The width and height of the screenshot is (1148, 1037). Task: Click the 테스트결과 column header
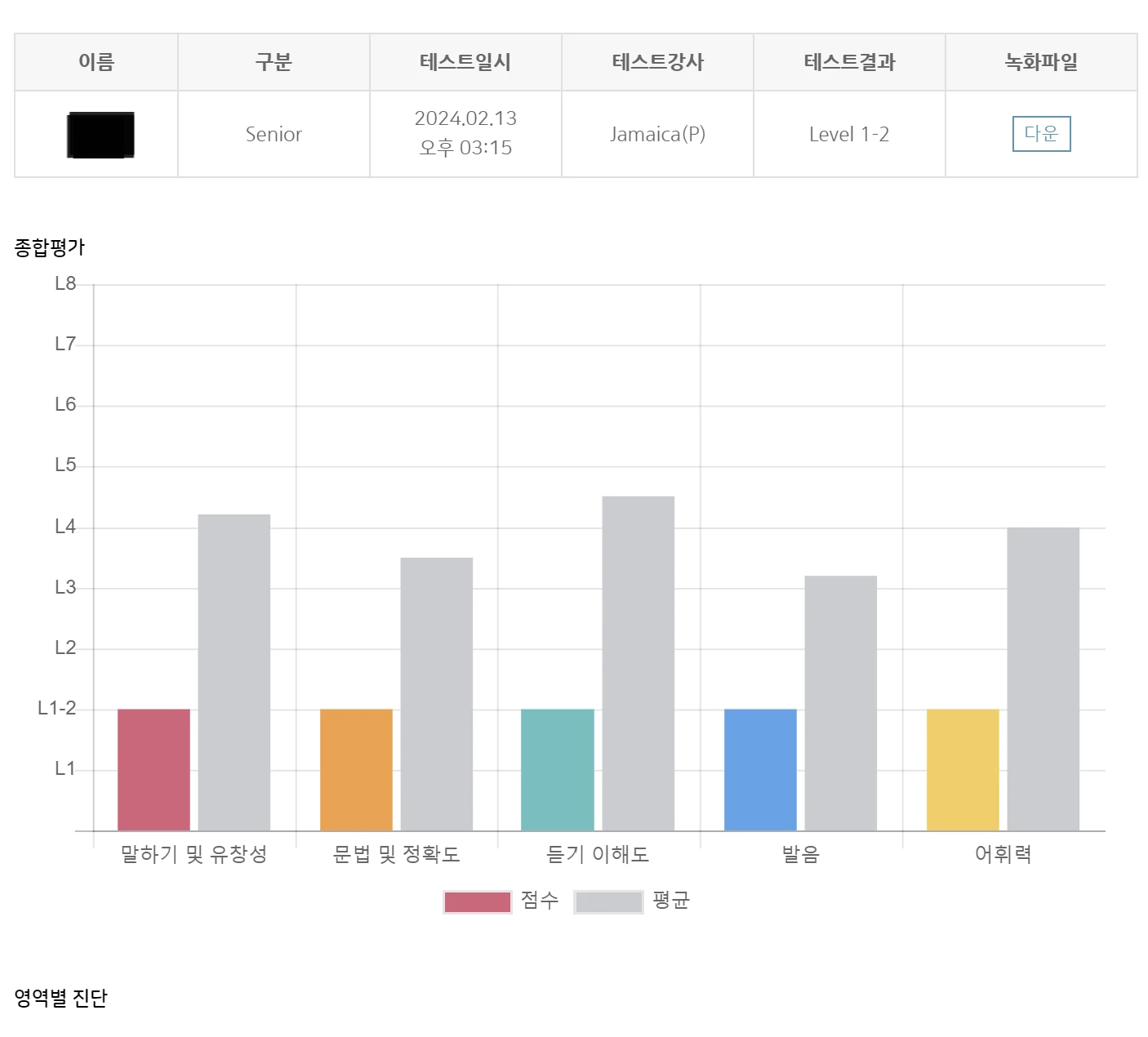coord(849,61)
